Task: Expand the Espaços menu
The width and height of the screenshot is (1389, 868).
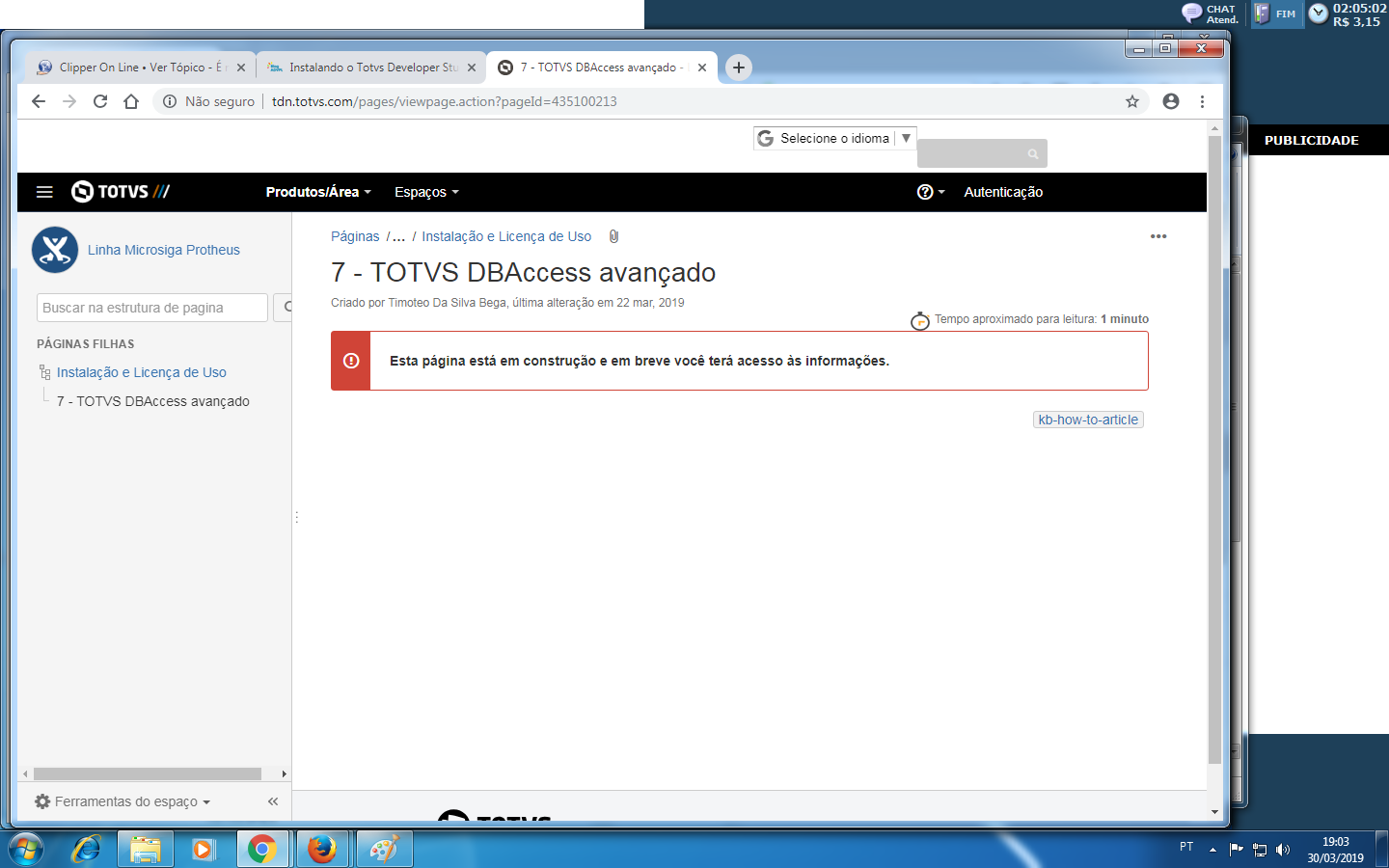Action: point(426,192)
